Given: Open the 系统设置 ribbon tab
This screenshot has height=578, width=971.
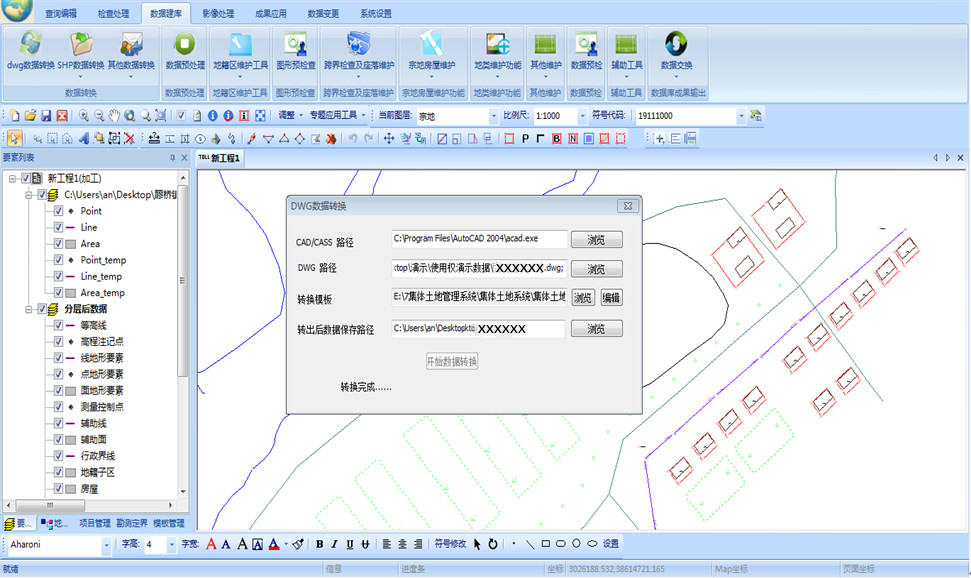Looking at the screenshot, I should click(x=375, y=14).
